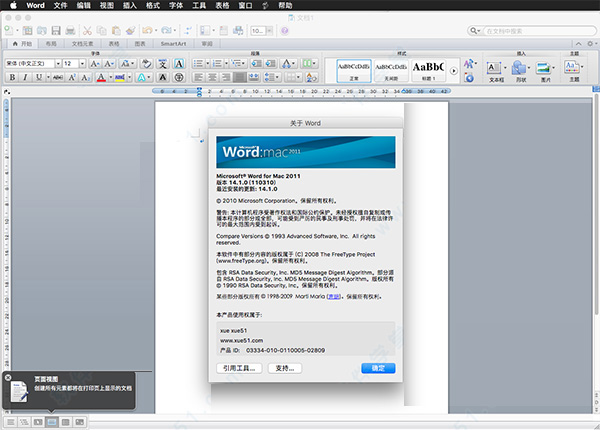The width and height of the screenshot is (600, 430).
Task: Click the sort A-Z icon
Action: coord(311,77)
